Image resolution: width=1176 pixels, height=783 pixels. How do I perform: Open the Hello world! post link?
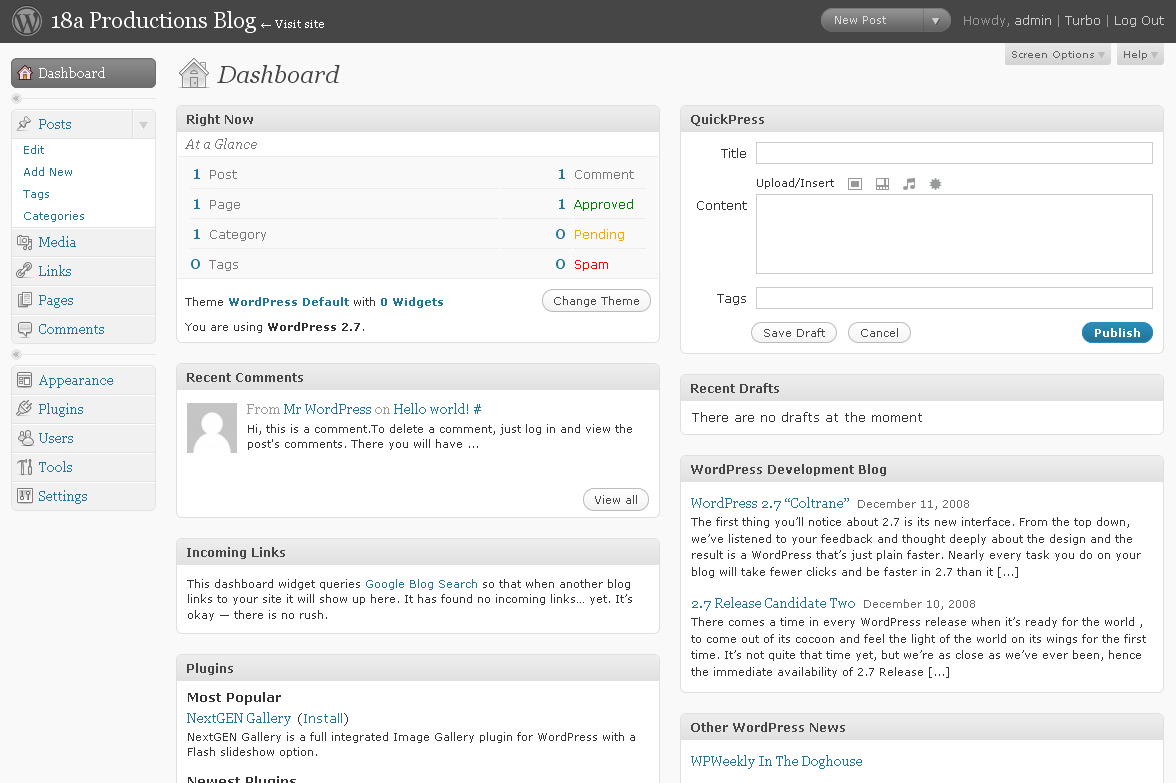tap(431, 410)
